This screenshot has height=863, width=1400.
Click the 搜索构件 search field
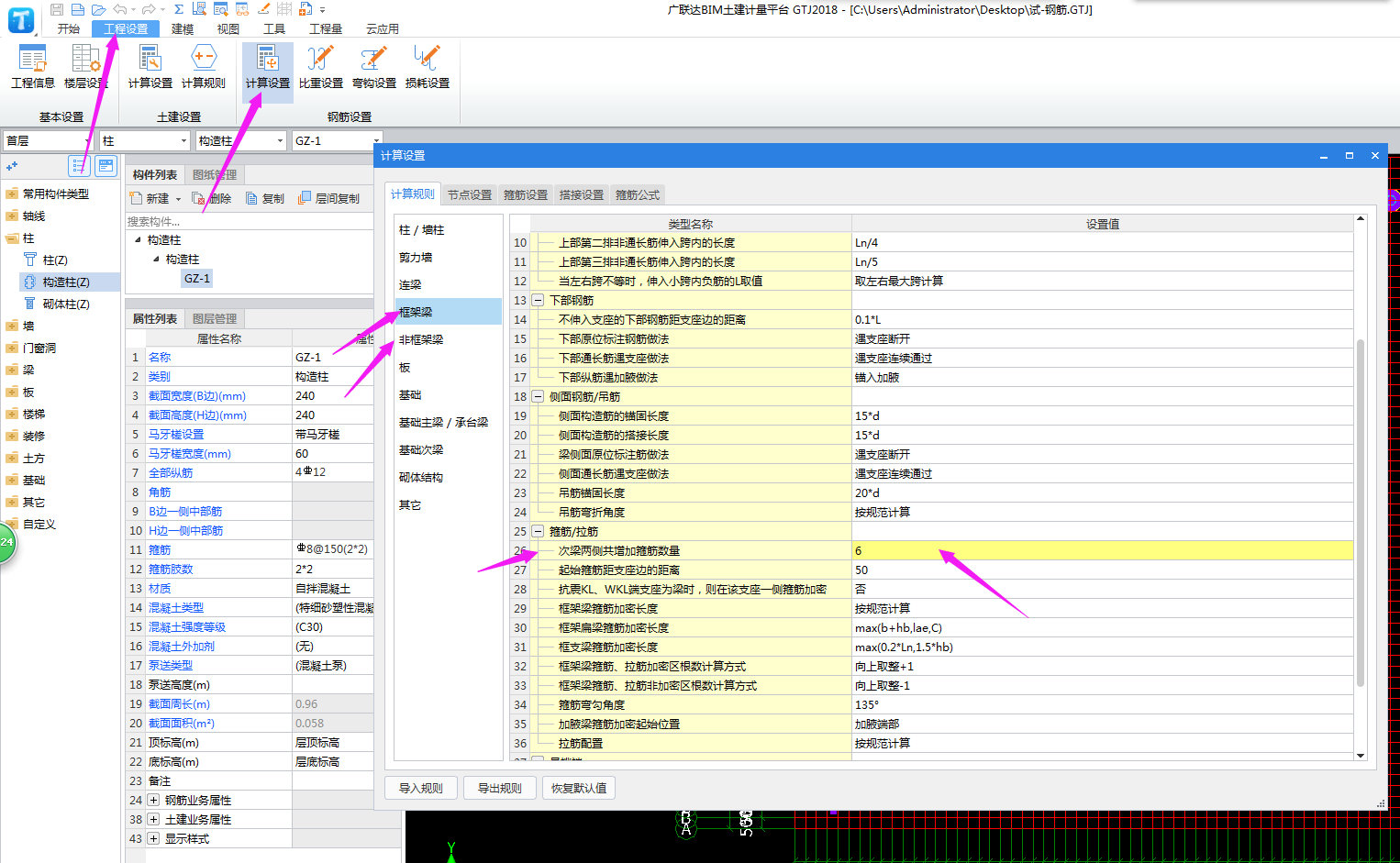point(249,221)
